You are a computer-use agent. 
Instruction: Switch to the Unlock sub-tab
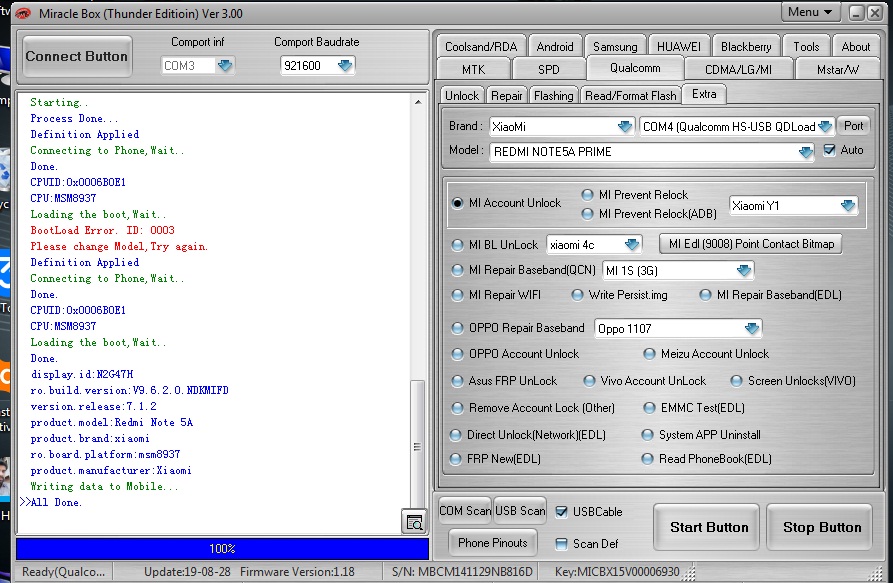[462, 96]
